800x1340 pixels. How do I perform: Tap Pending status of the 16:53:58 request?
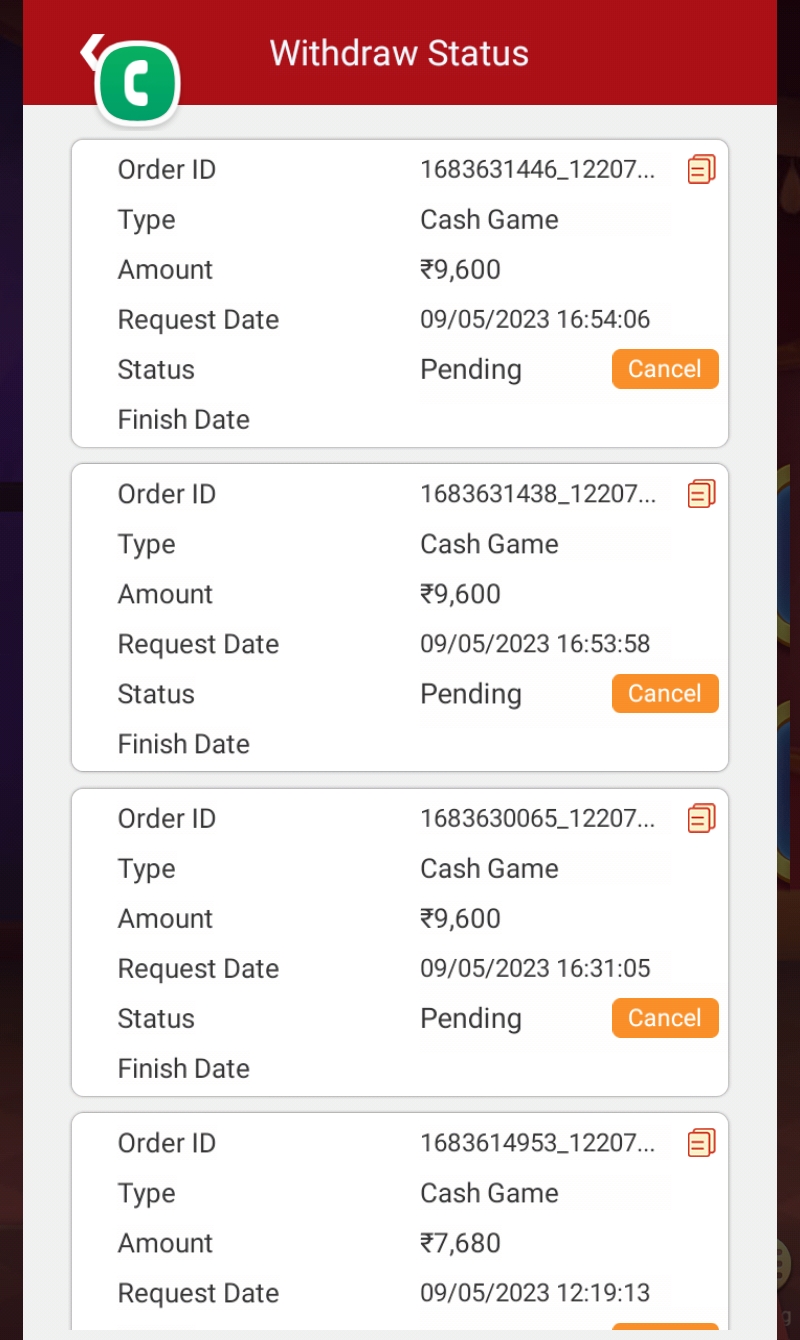point(470,694)
